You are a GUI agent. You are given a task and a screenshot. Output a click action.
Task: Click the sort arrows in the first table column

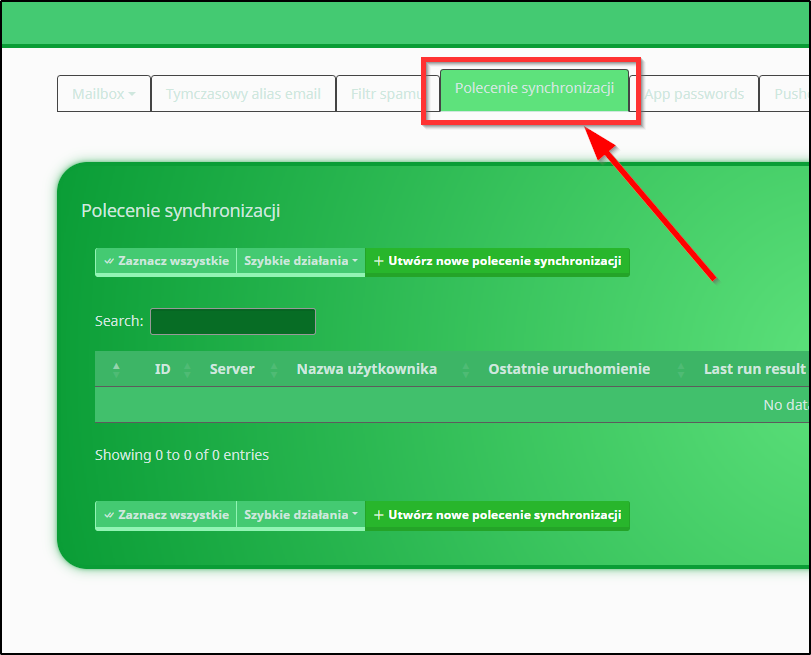(116, 369)
